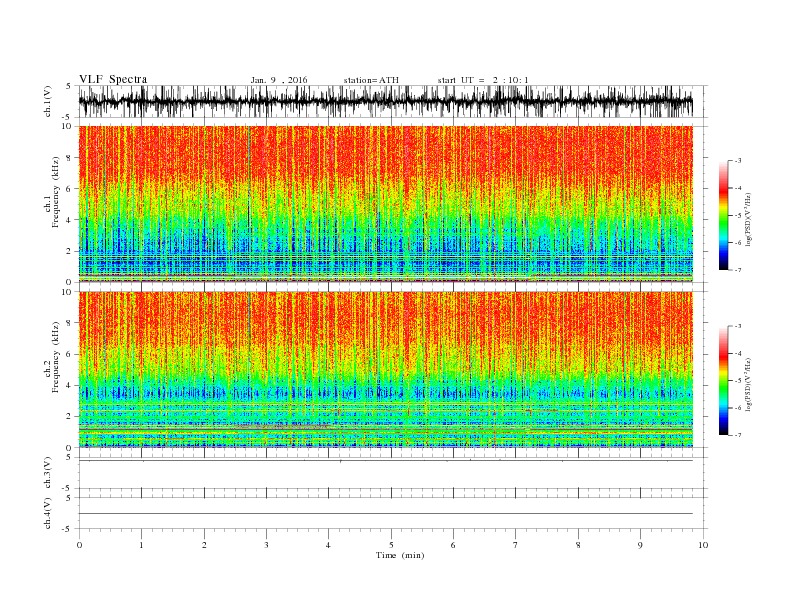The height and width of the screenshot is (612, 792).
Task: Click time axis tick label "3"
Action: (266, 545)
